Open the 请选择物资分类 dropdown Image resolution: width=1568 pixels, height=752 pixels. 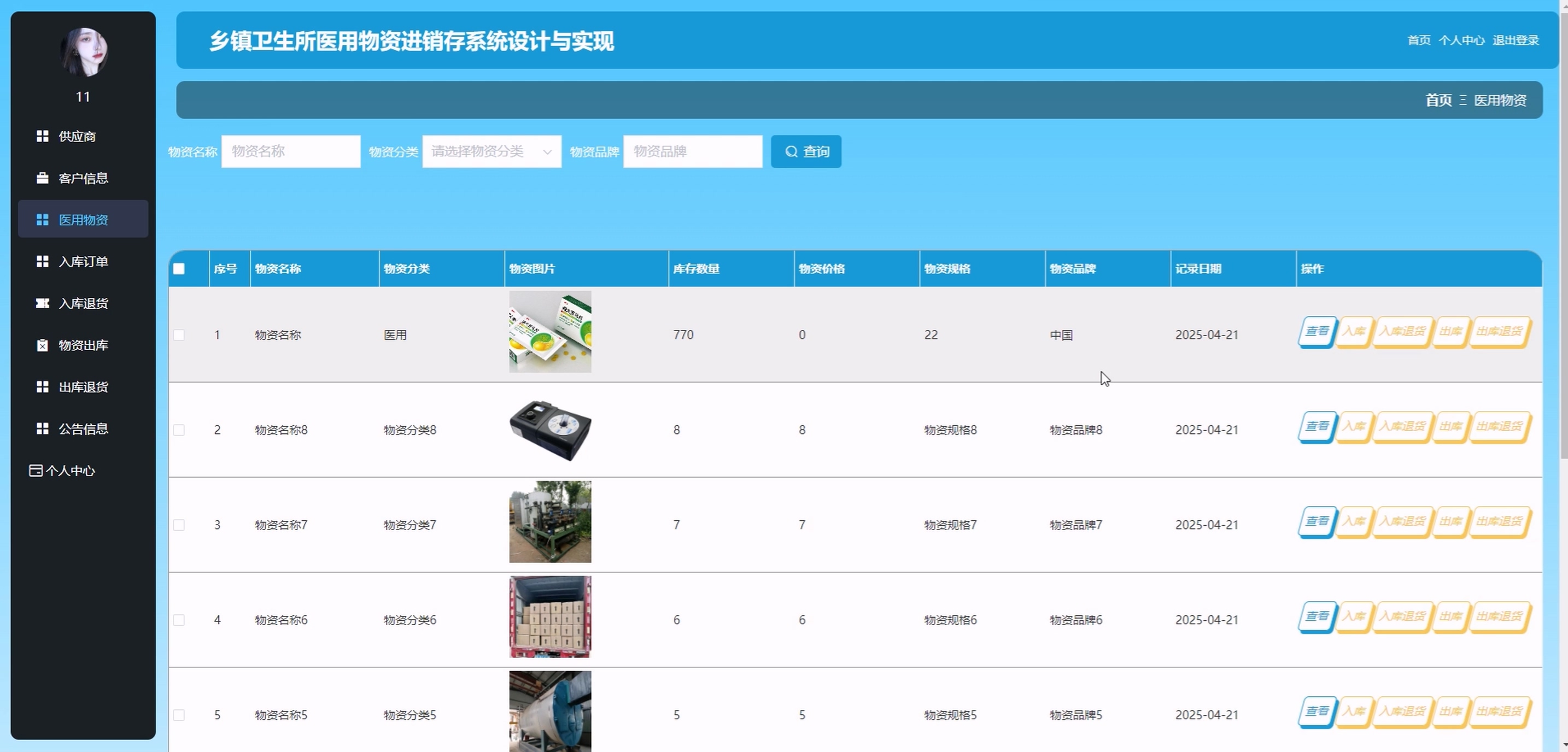tap(491, 151)
